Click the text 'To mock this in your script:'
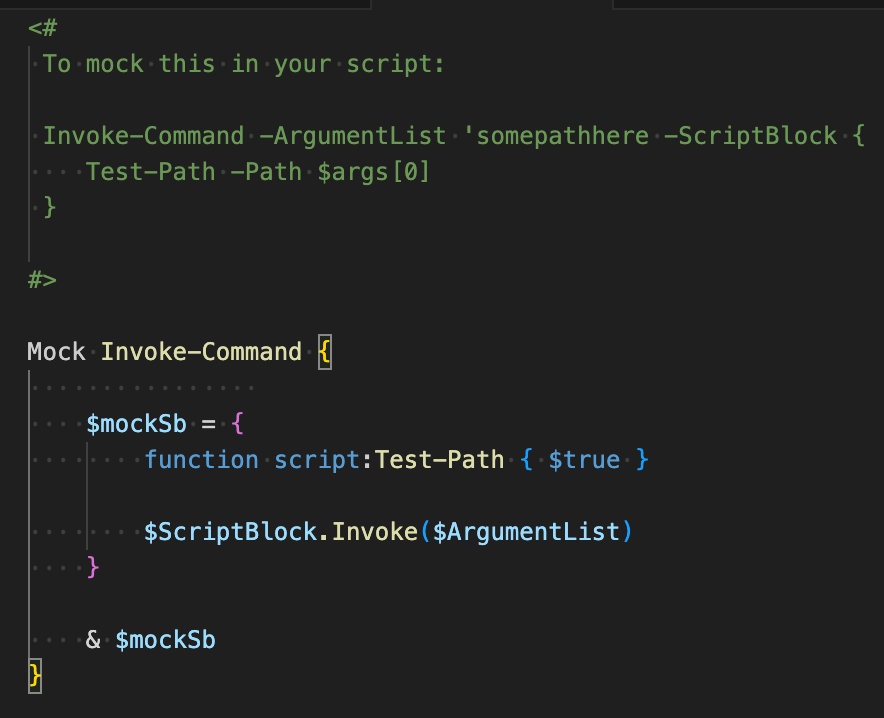Image resolution: width=884 pixels, height=718 pixels. click(x=244, y=64)
